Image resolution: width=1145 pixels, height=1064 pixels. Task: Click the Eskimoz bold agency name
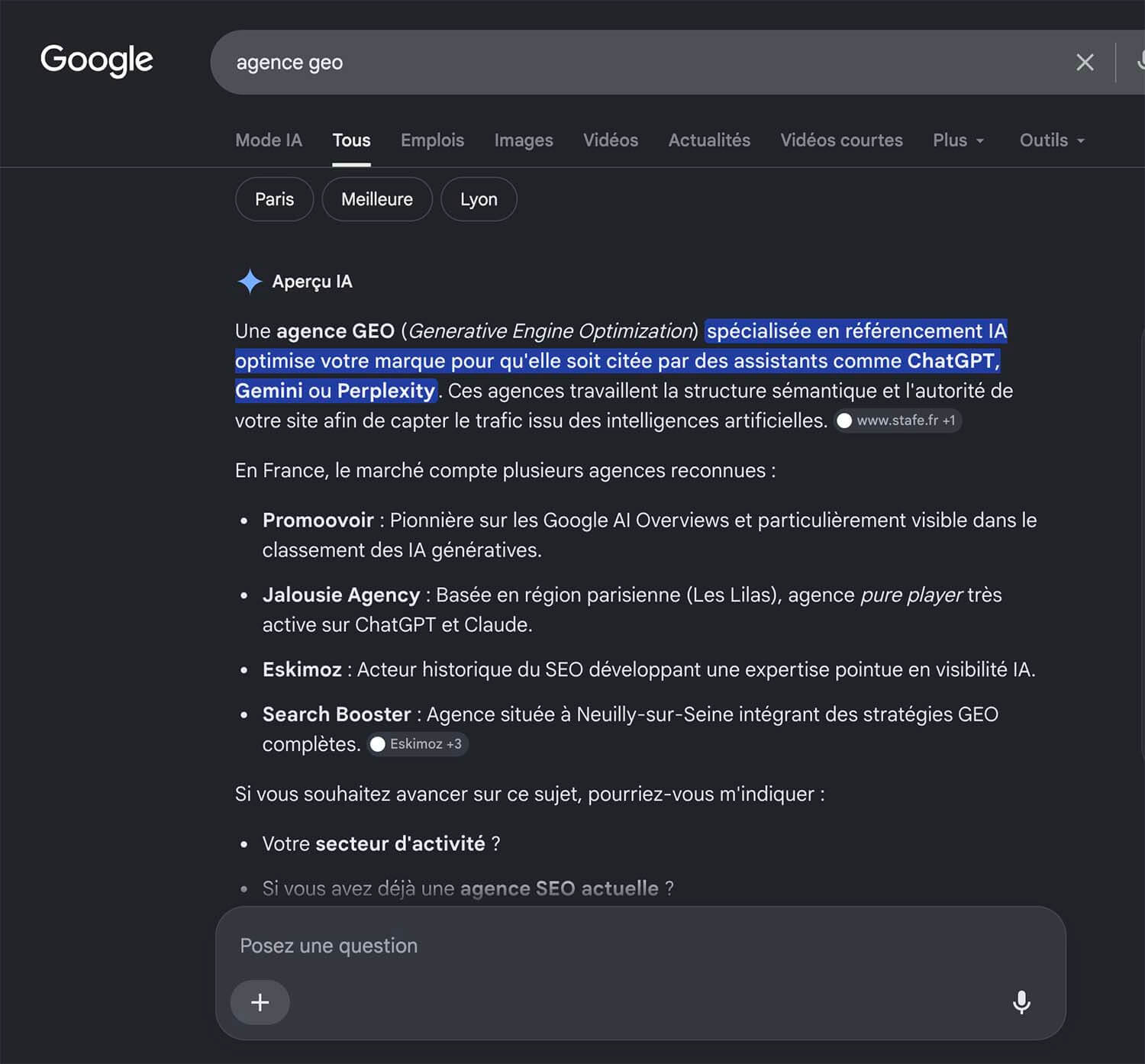pos(302,669)
